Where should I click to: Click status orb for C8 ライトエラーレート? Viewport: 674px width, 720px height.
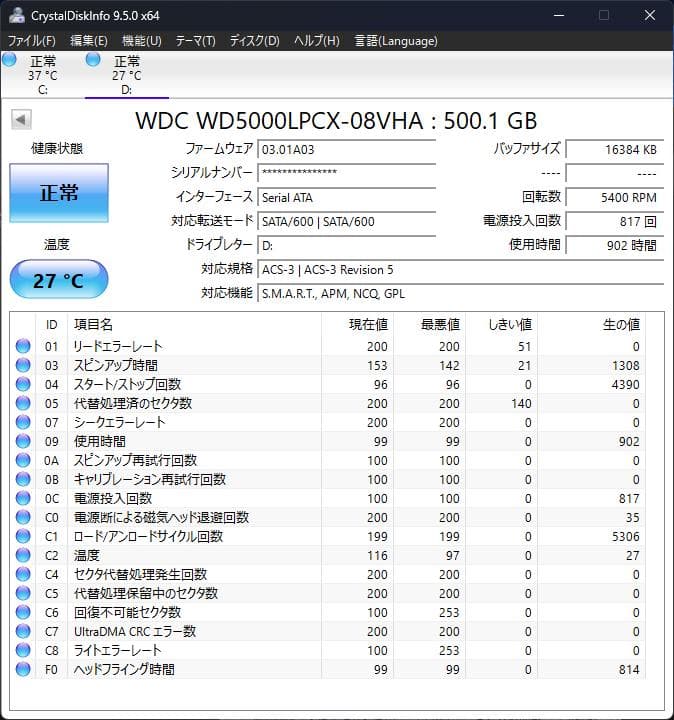[23, 650]
